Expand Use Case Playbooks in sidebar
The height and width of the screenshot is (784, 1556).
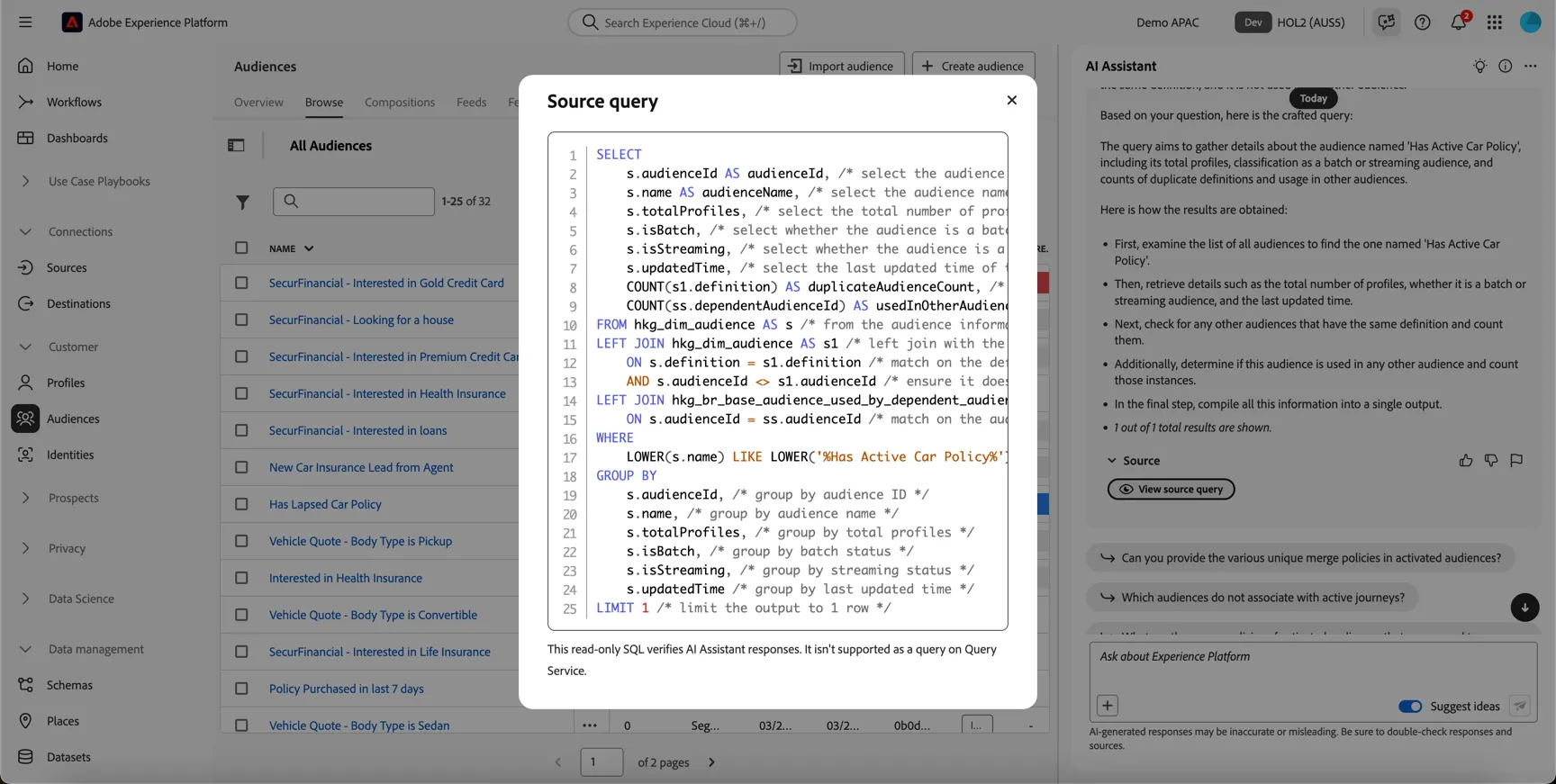point(25,181)
